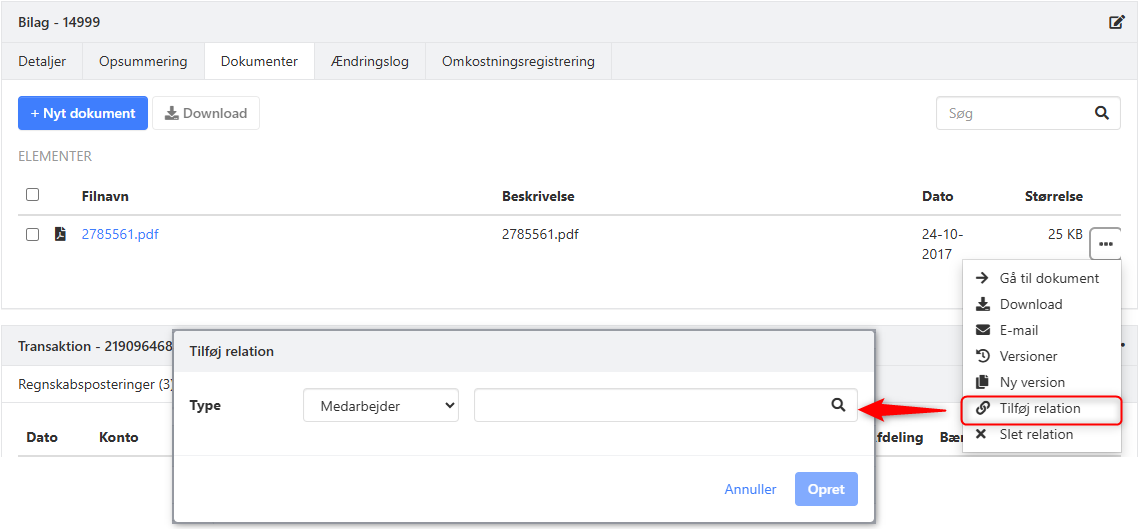Check the box for 2785561.pdf
Screen dimensions: 1140x529
point(32,235)
